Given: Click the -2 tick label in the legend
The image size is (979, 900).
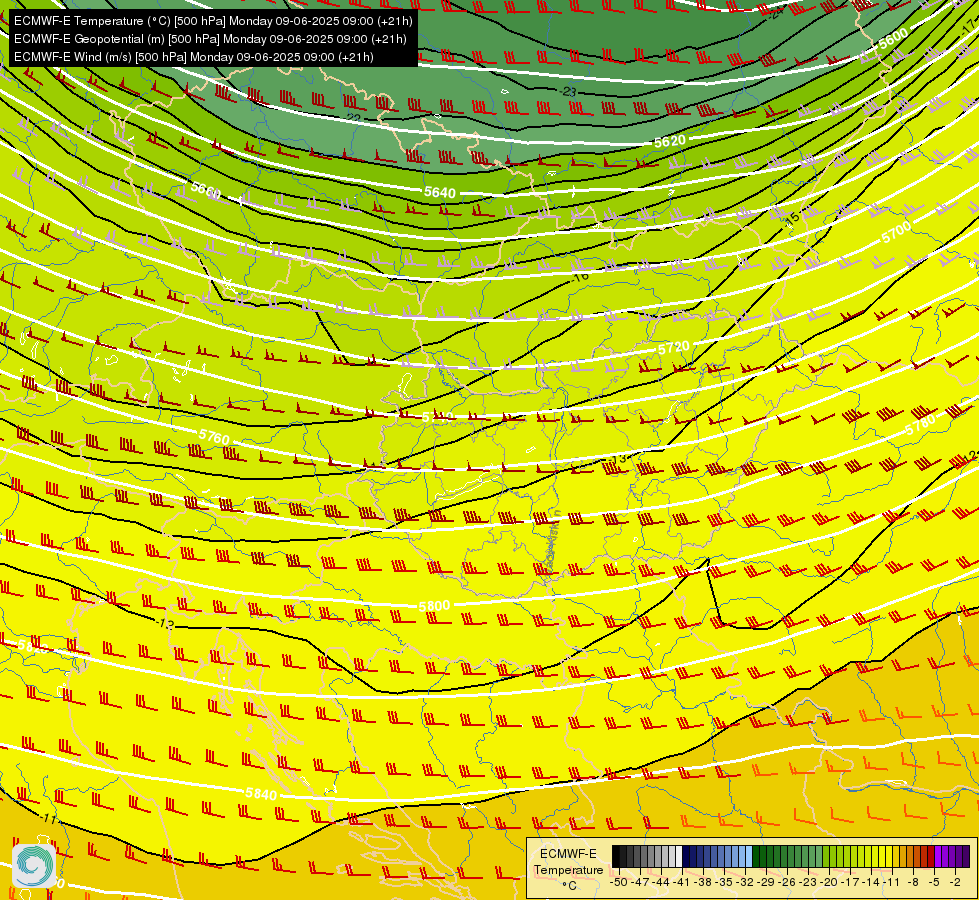Looking at the screenshot, I should 955,882.
